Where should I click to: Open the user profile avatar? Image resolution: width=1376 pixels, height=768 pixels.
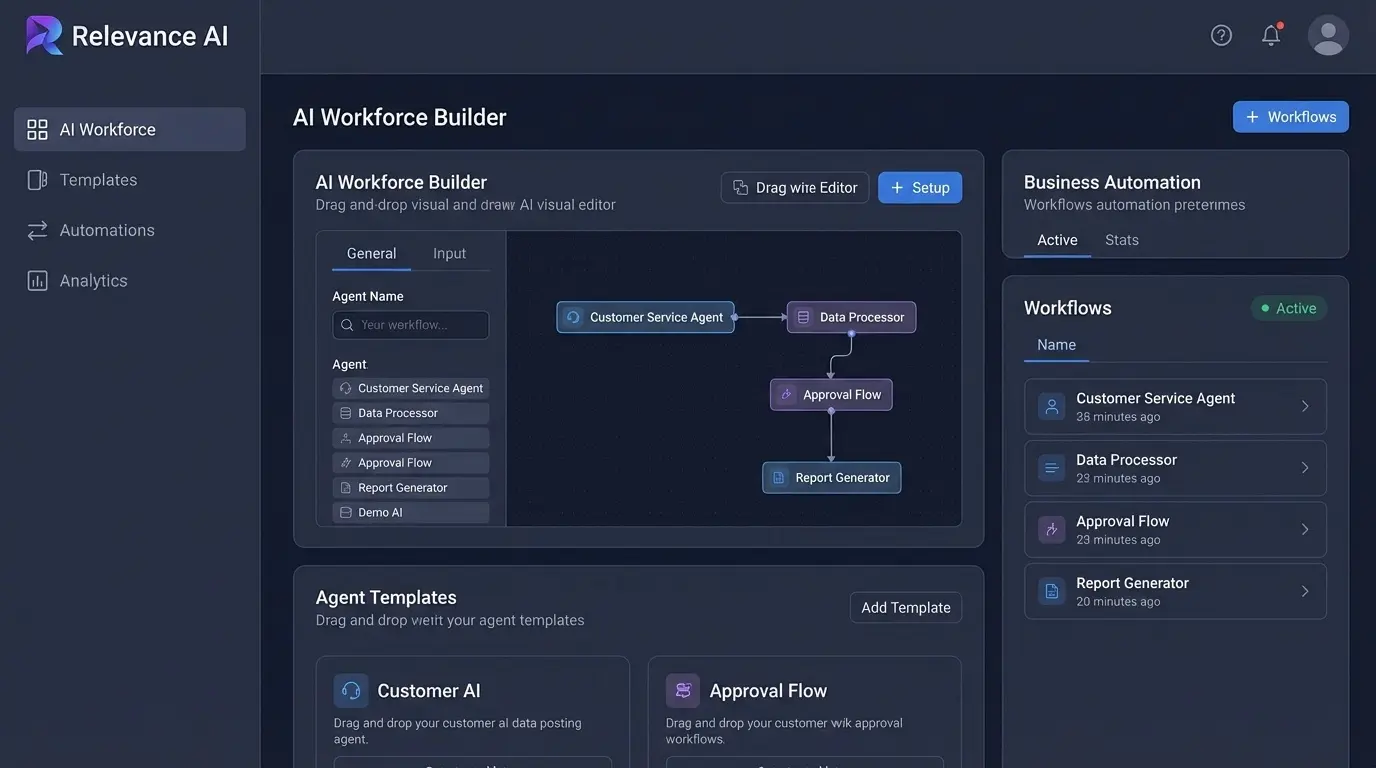(x=1328, y=35)
